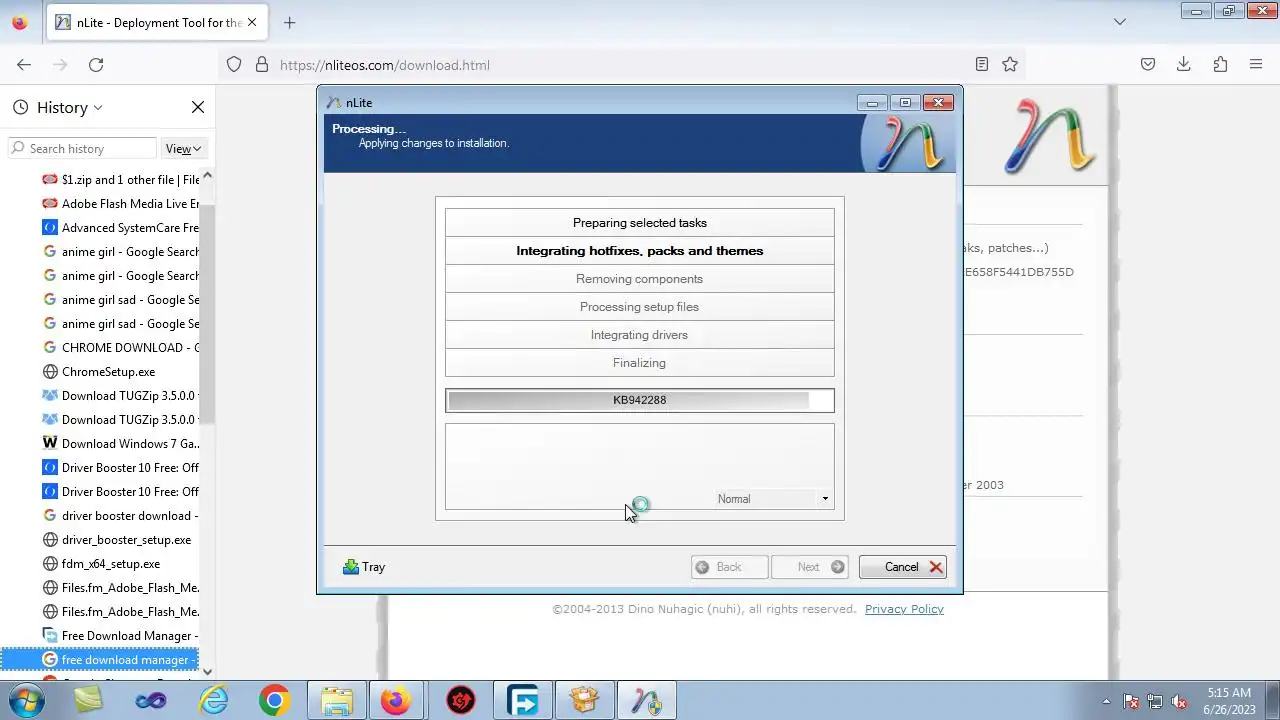The image size is (1280, 720).
Task: Open a new Firefox tab
Action: pos(289,22)
